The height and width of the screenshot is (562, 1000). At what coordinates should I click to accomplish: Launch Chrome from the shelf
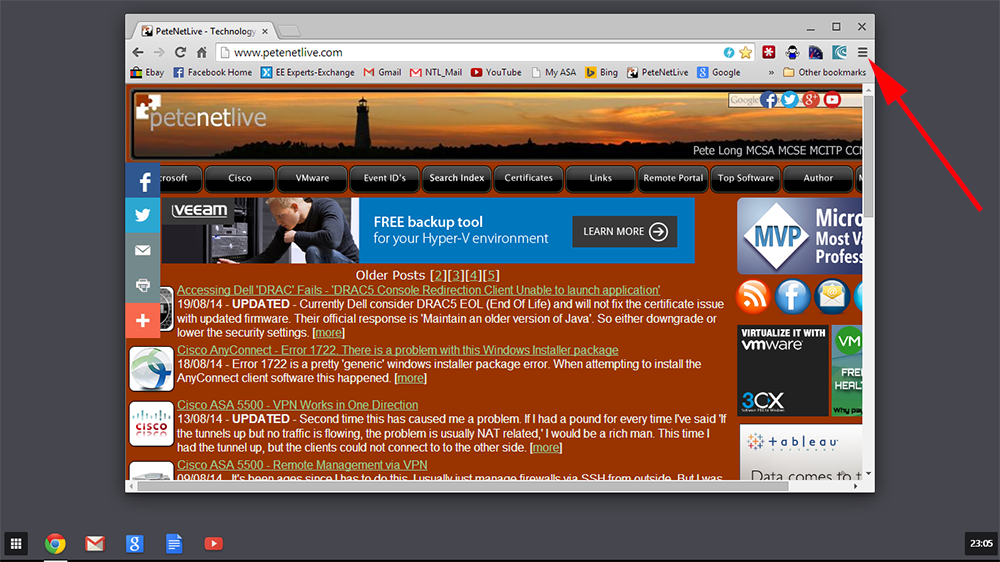(x=55, y=544)
